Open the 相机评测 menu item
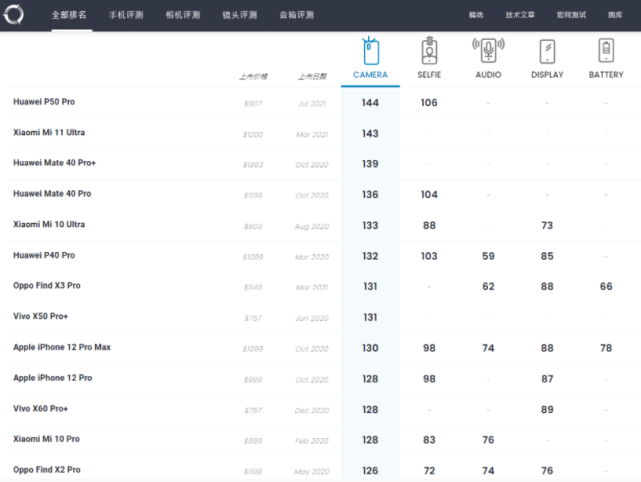The width and height of the screenshot is (641, 482). tap(183, 15)
